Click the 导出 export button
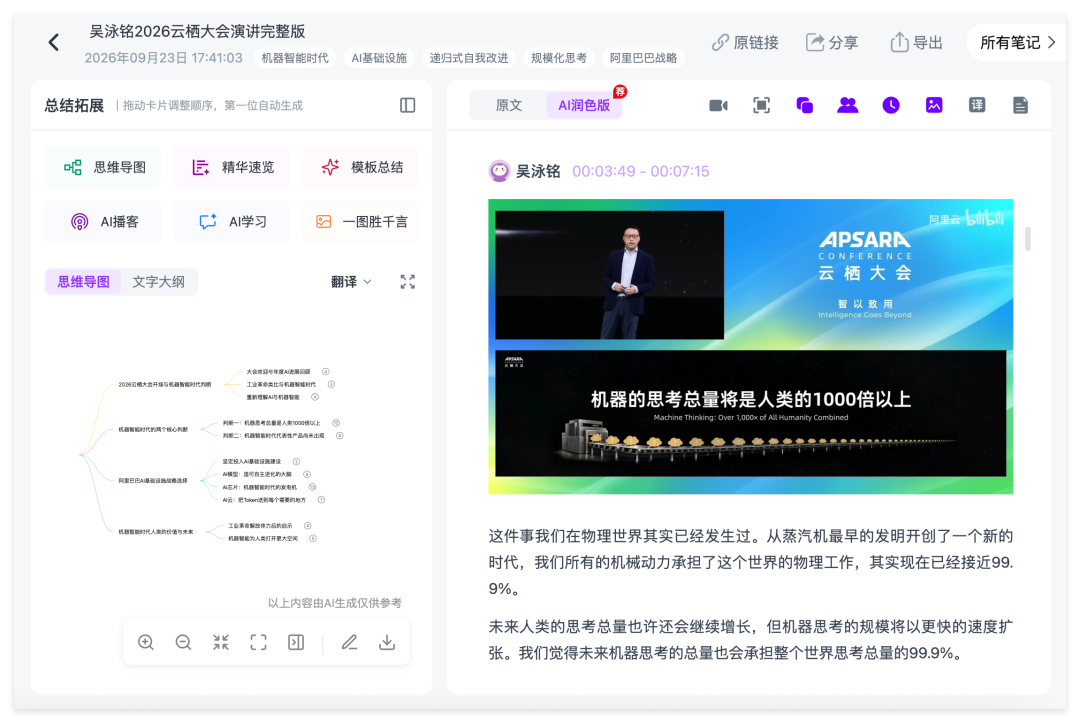Viewport: 1080px width, 723px height. coord(916,43)
